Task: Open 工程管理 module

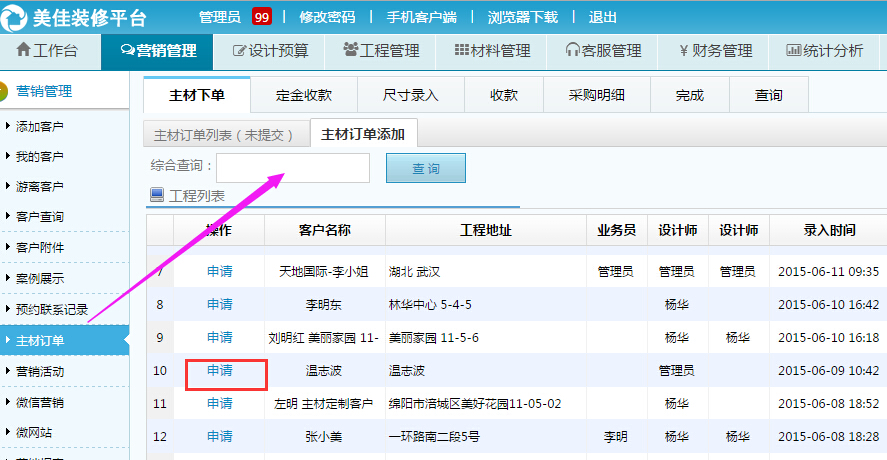Action: point(381,51)
